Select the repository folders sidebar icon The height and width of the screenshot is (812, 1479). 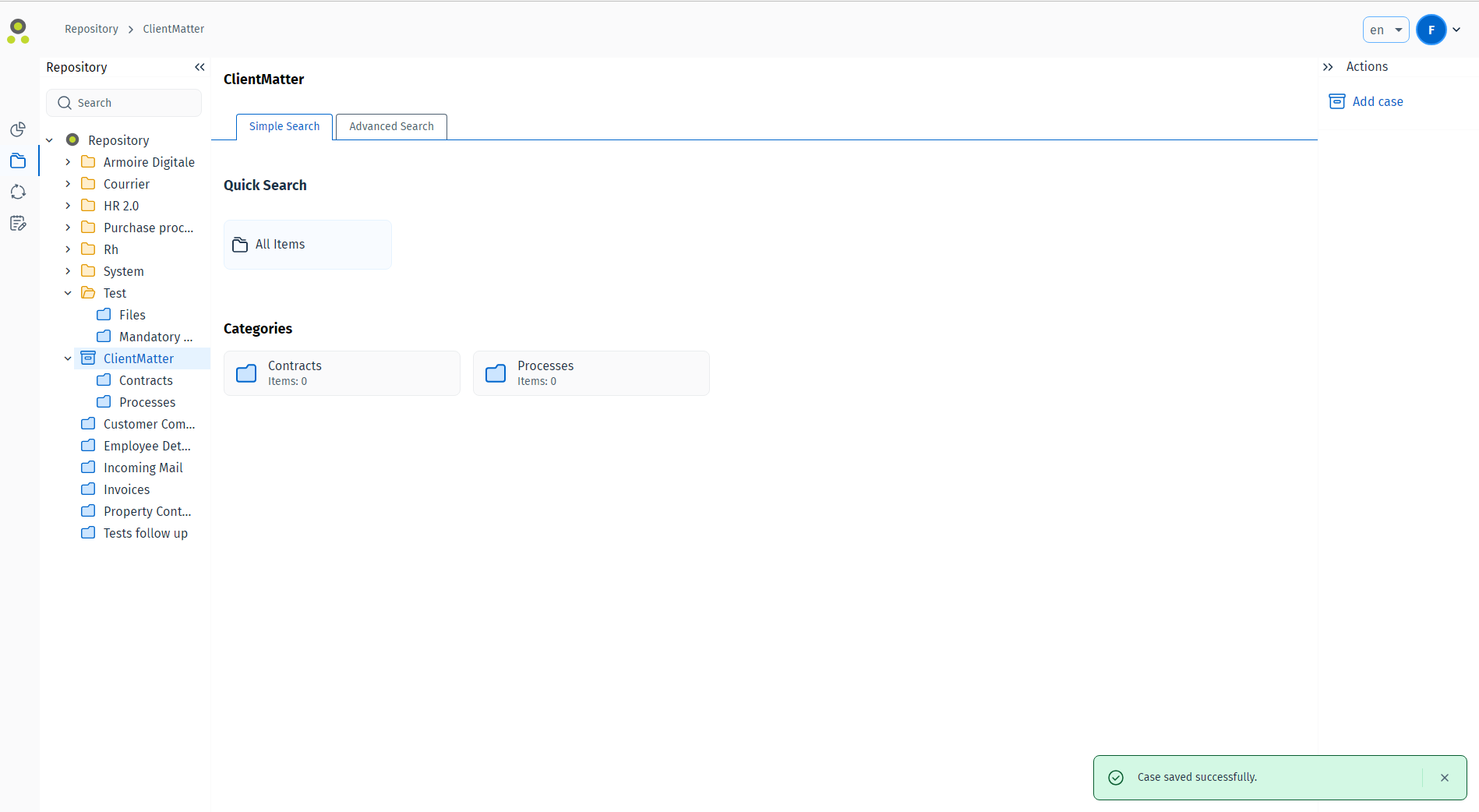click(18, 161)
